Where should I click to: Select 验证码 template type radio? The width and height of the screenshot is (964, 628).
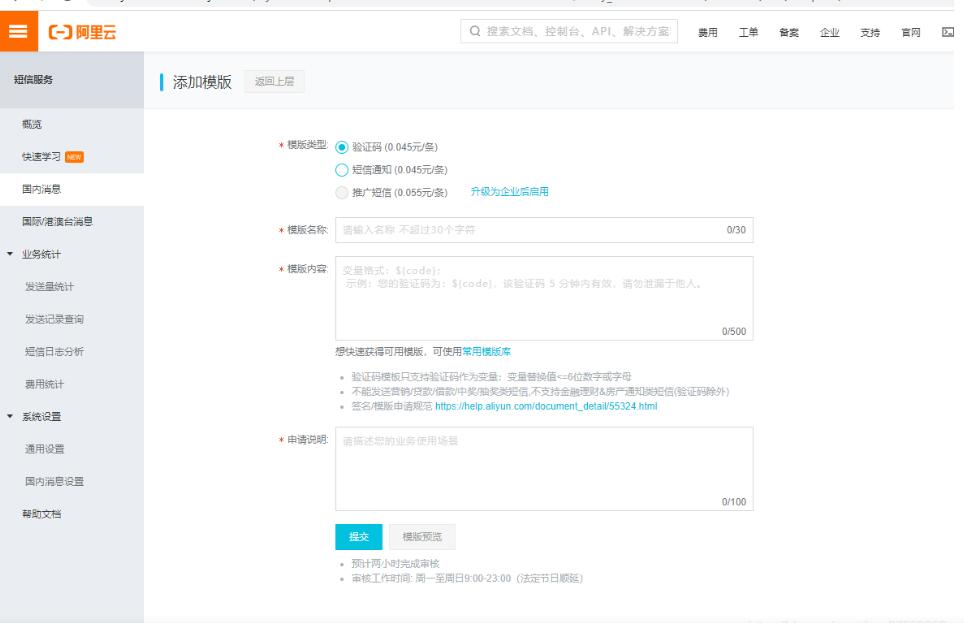point(341,146)
